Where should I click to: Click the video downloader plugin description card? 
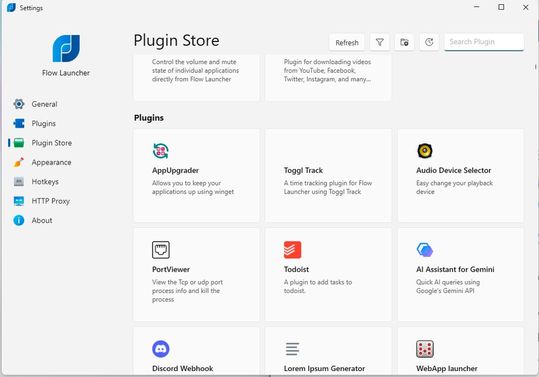328,77
